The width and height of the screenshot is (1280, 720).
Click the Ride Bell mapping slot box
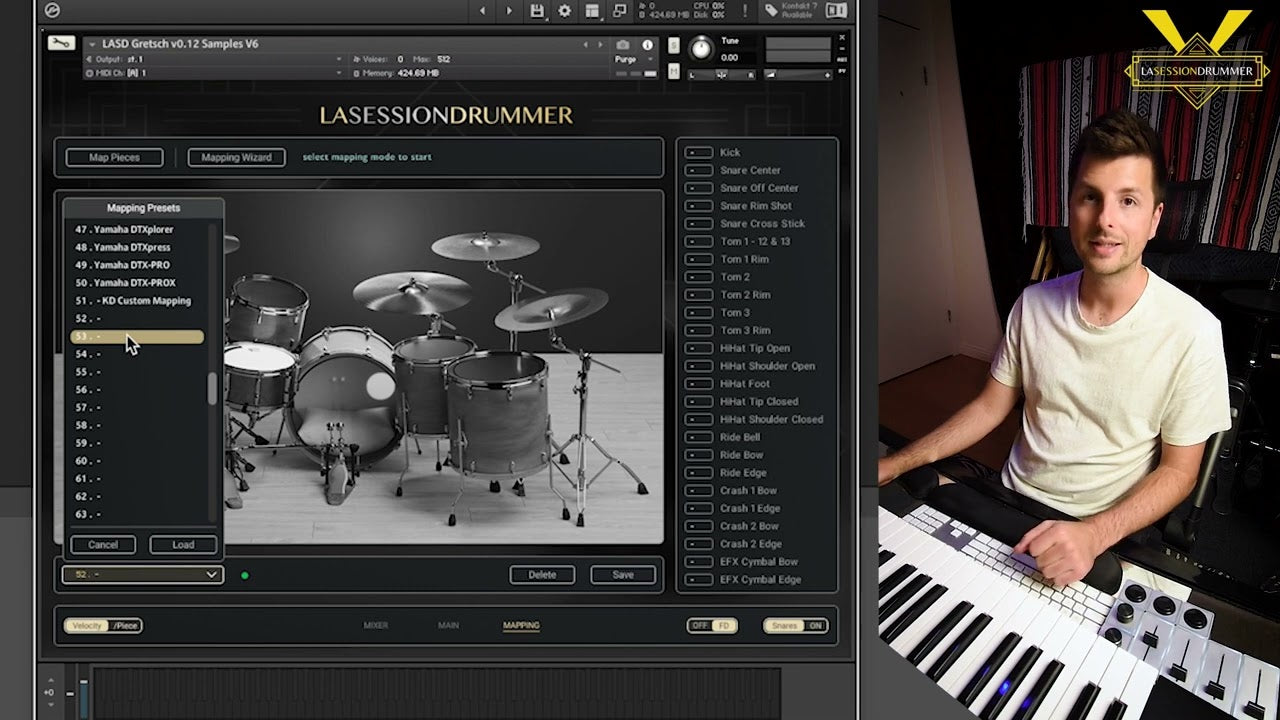point(698,437)
